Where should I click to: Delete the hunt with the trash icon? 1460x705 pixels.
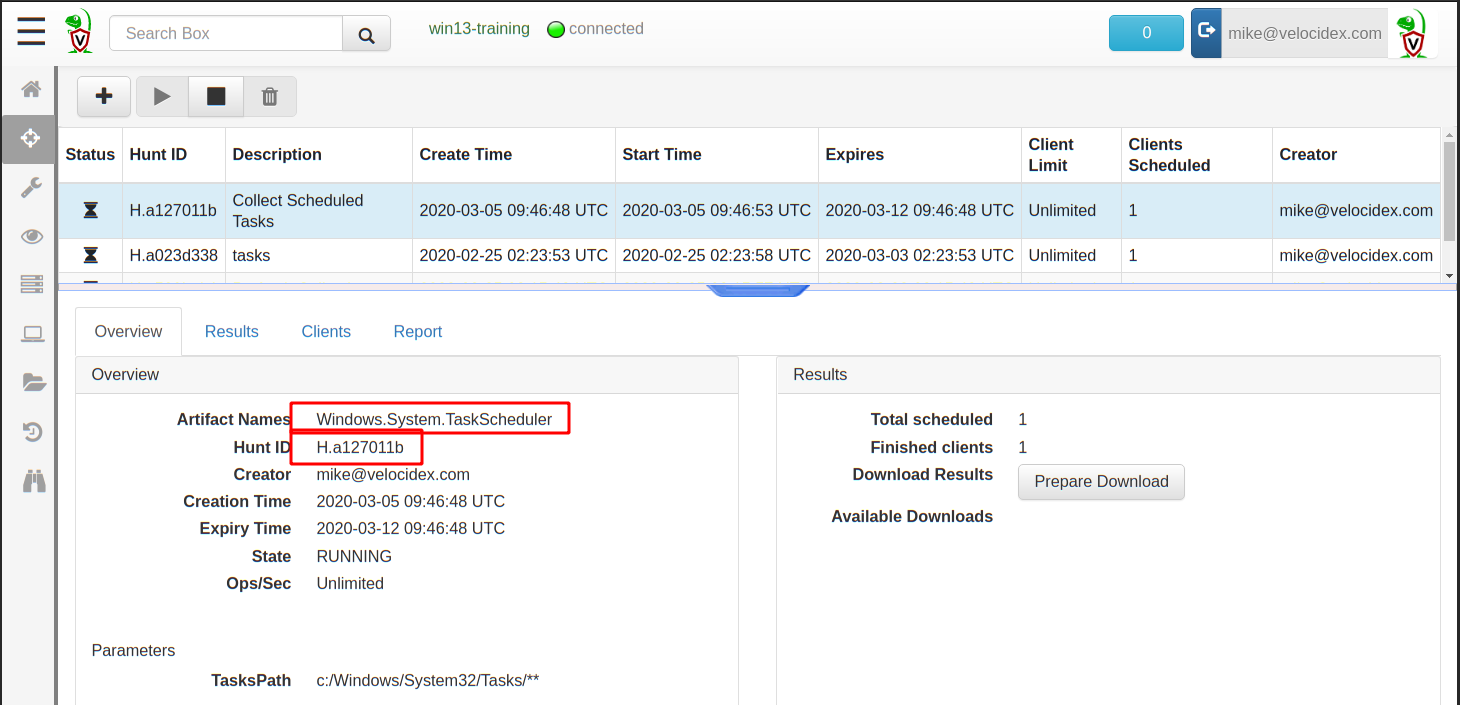tap(269, 96)
